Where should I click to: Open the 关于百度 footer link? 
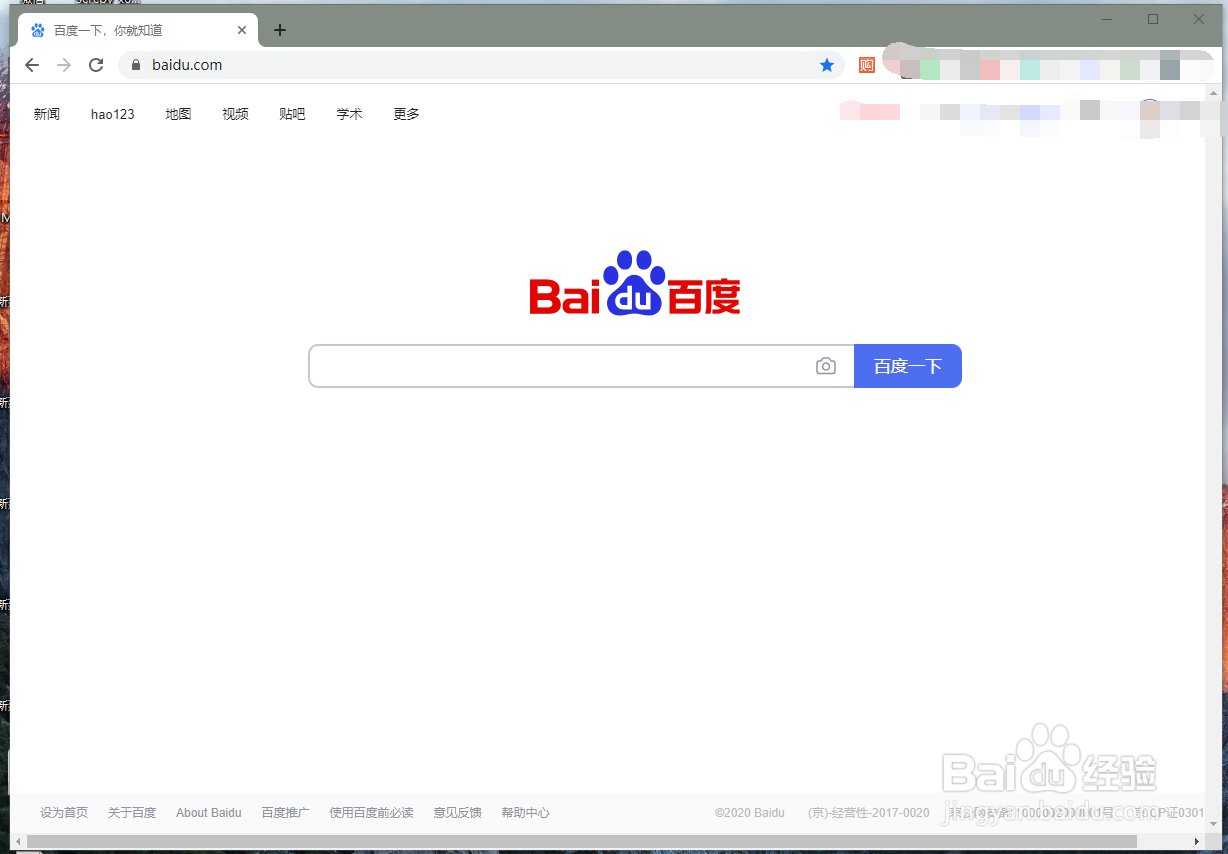(x=132, y=813)
